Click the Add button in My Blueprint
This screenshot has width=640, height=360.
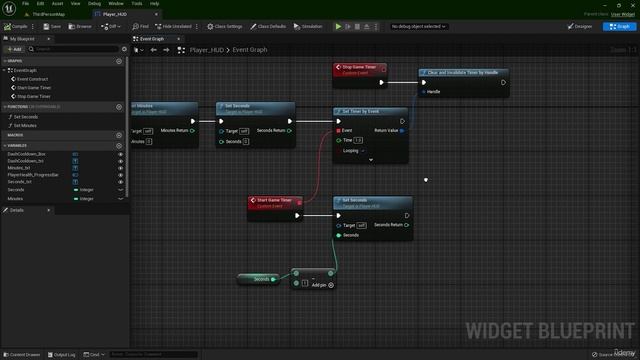pyautogui.click(x=14, y=49)
